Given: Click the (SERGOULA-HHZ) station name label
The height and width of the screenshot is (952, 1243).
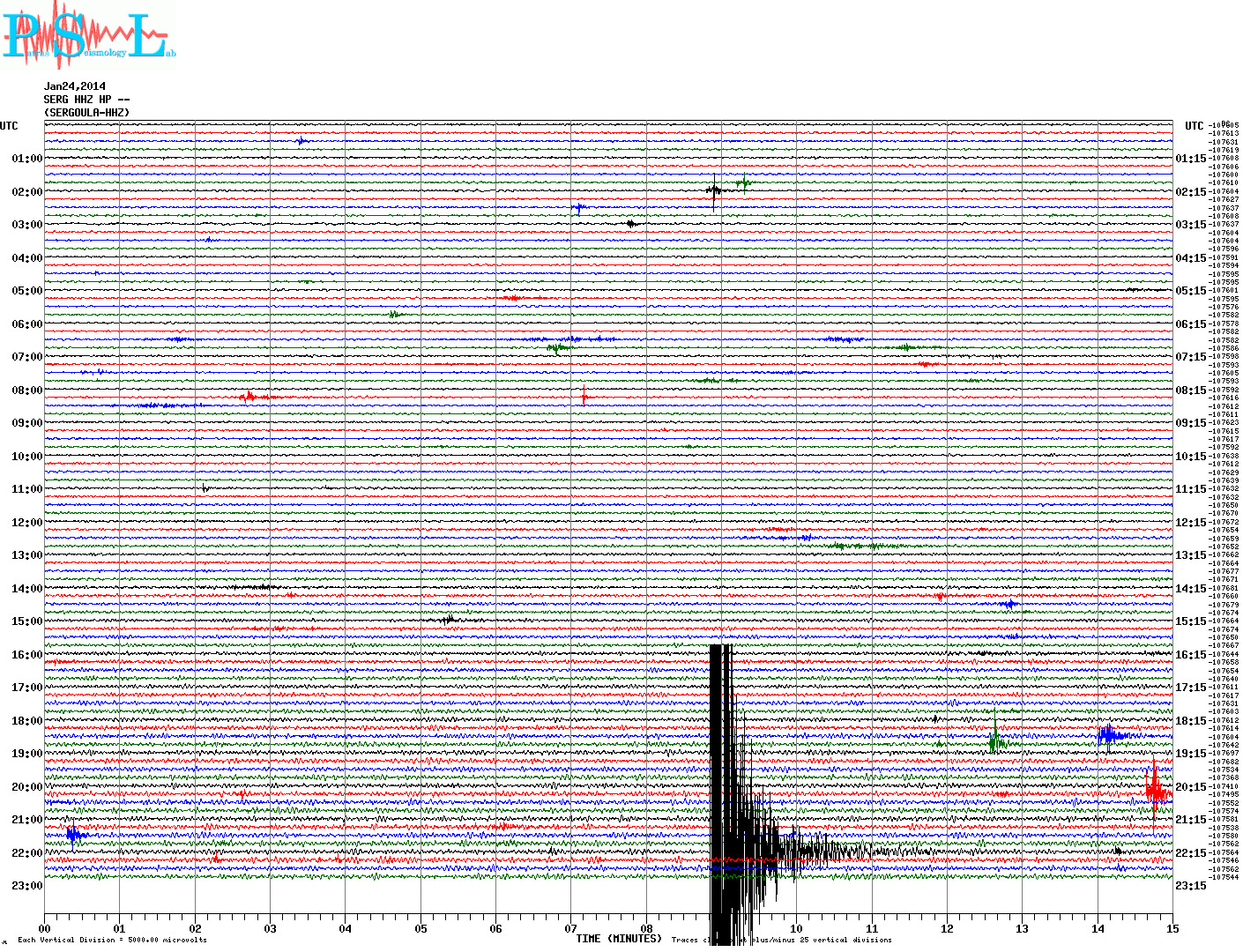Looking at the screenshot, I should 86,113.
